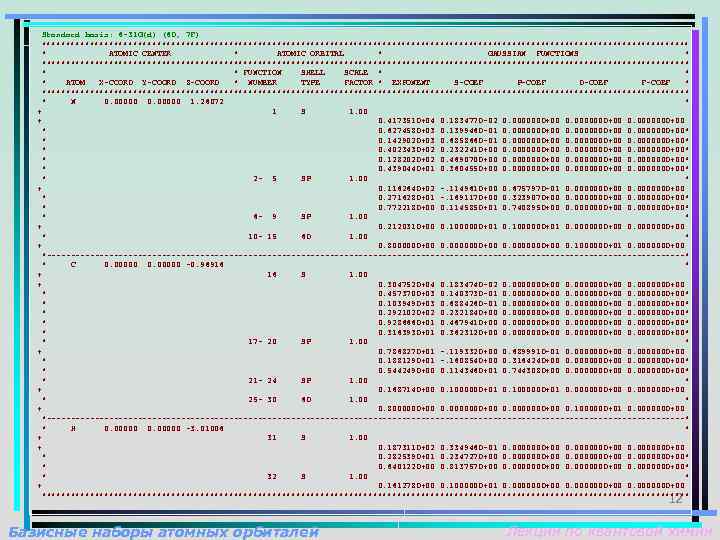The height and width of the screenshot is (540, 720).
Task: Click function number '2- 5'
Action: (265, 179)
